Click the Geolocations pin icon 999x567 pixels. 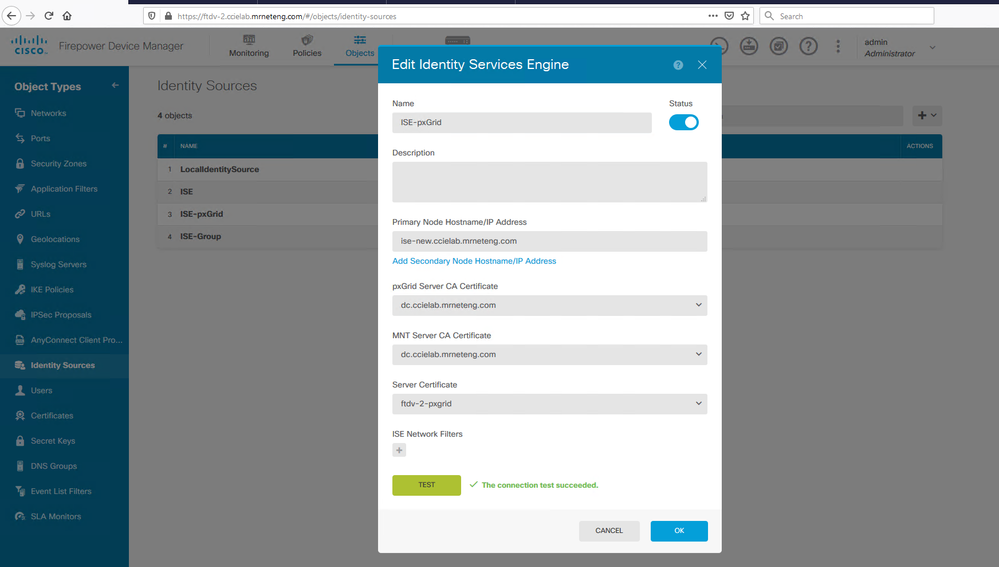(x=20, y=240)
